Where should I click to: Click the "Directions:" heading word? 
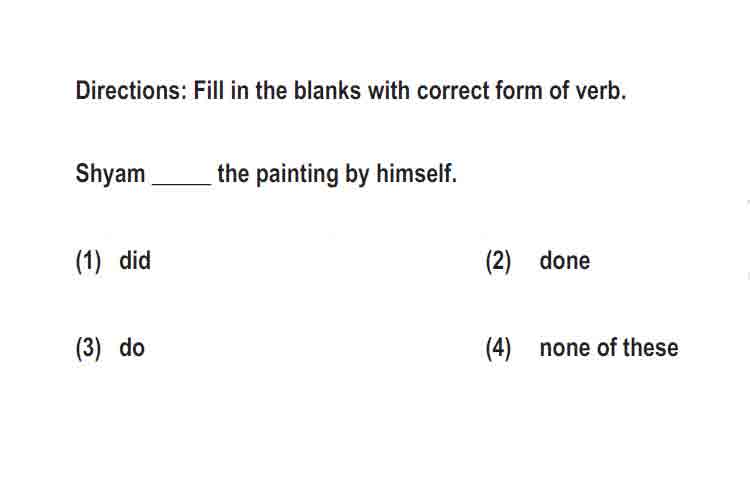(x=131, y=91)
